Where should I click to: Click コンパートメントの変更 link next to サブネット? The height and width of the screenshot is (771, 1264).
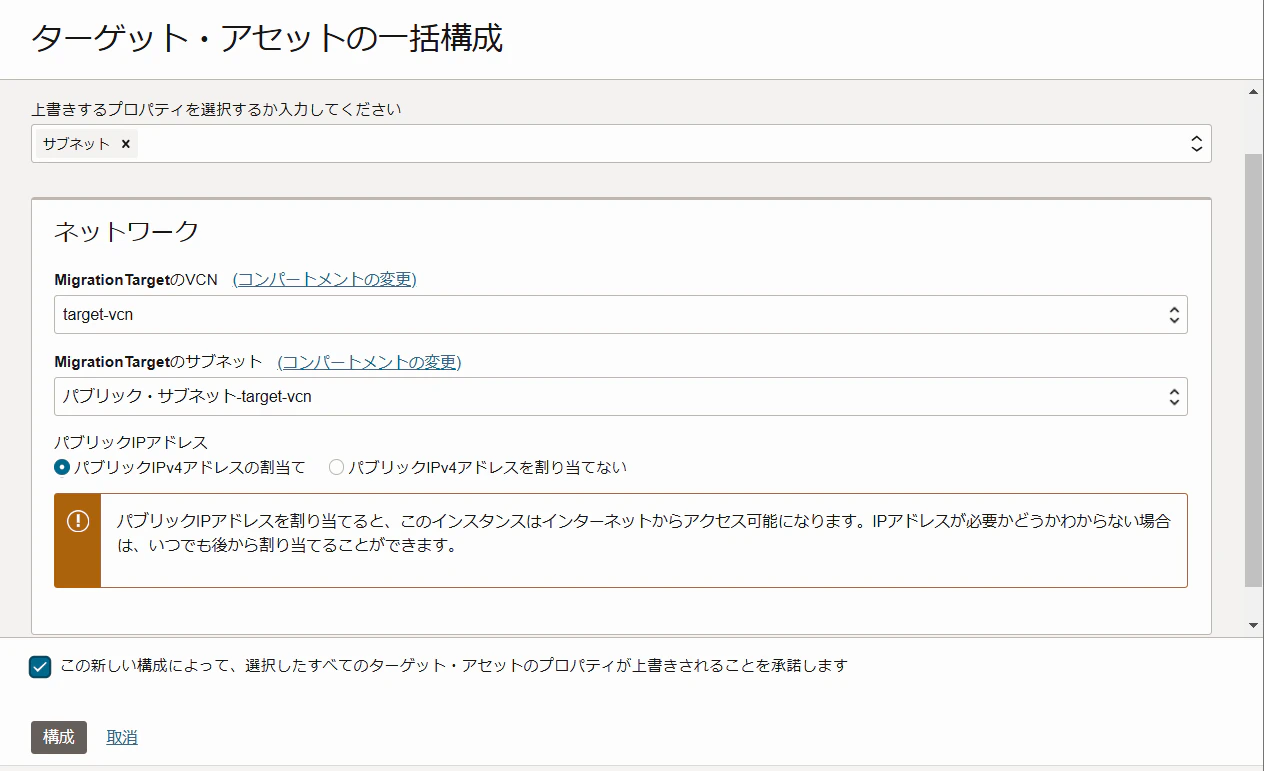[x=369, y=361]
